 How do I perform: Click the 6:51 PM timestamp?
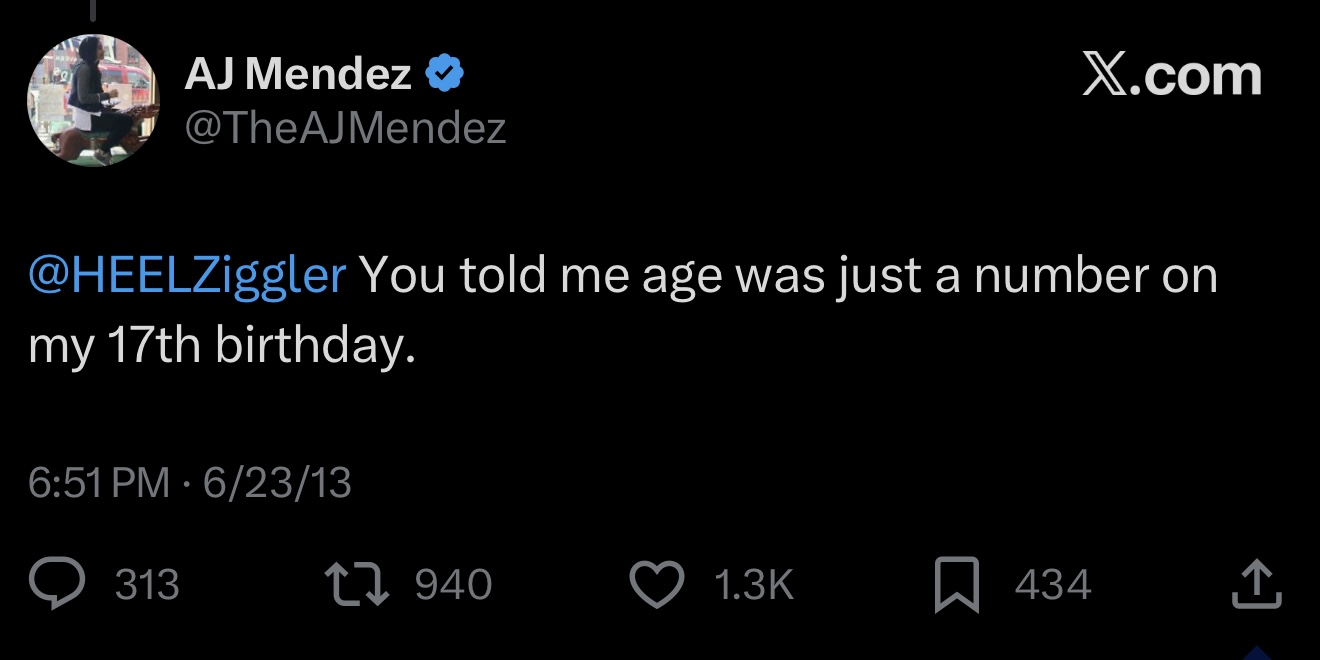pos(99,484)
